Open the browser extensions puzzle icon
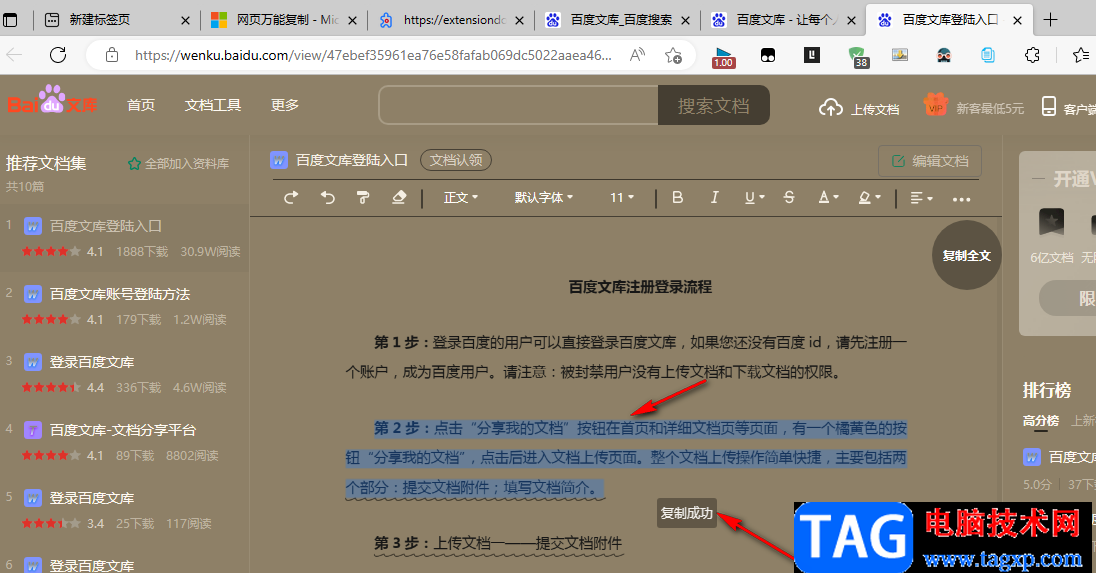Viewport: 1096px width, 573px height. pyautogui.click(x=1032, y=55)
